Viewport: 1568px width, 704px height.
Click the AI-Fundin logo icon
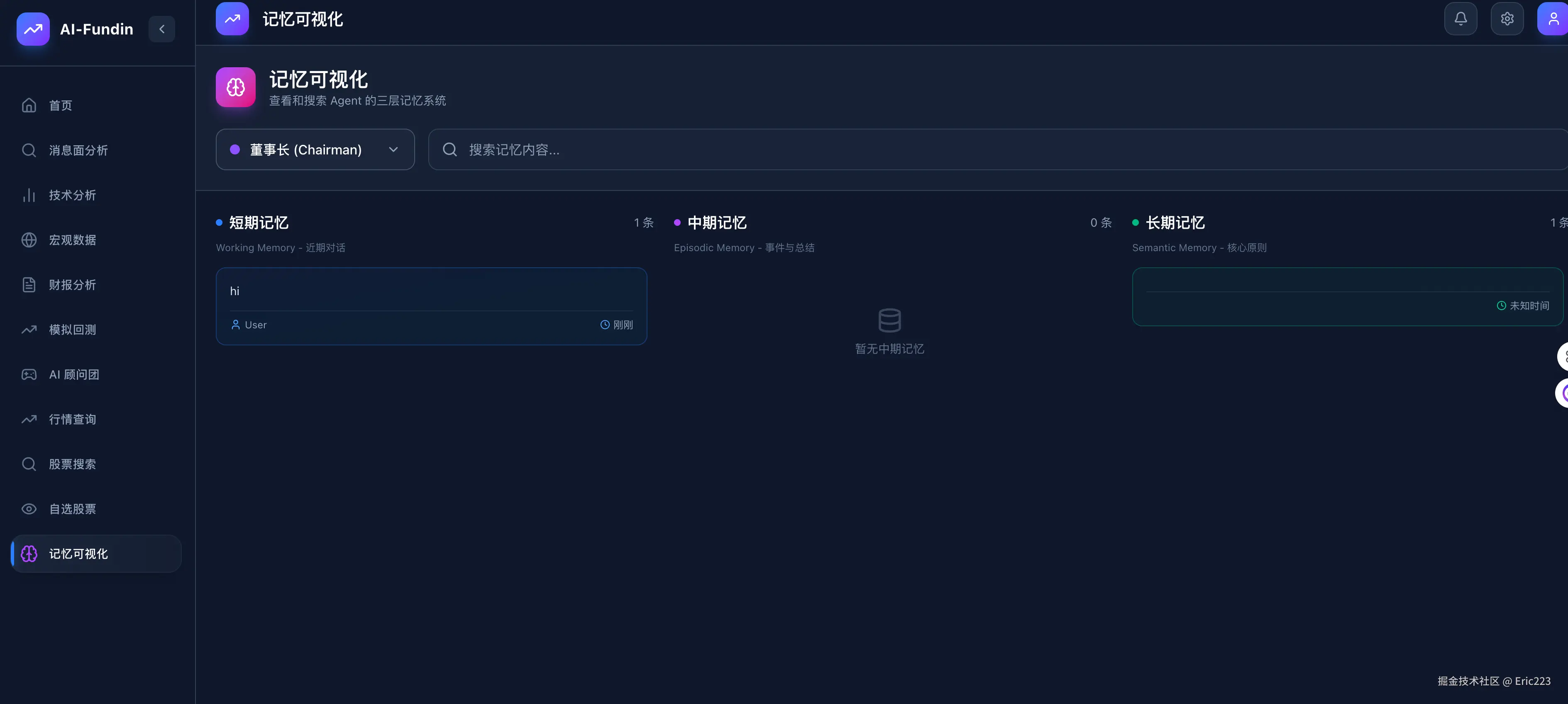click(x=33, y=29)
